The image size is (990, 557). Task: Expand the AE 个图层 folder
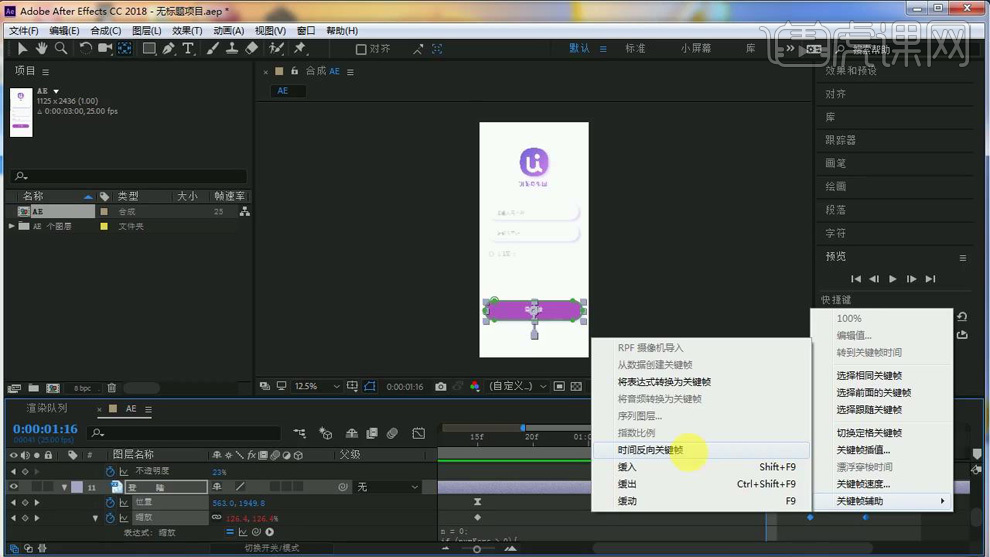[12, 227]
